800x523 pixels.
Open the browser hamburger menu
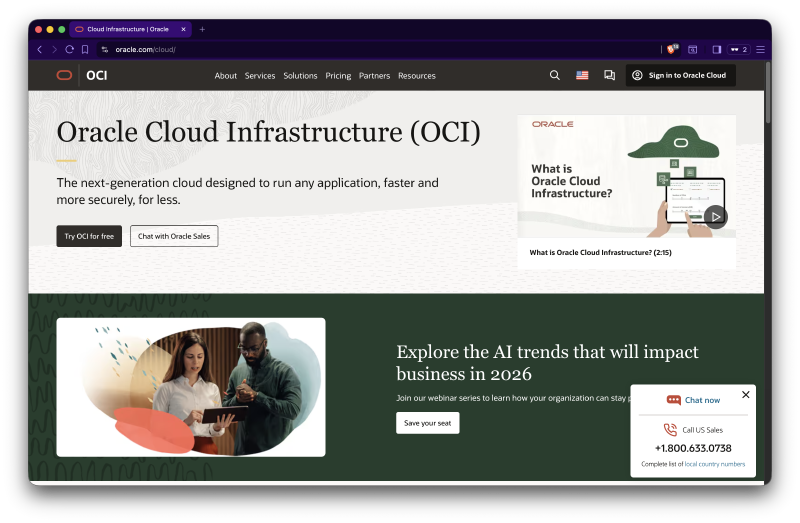tap(760, 49)
